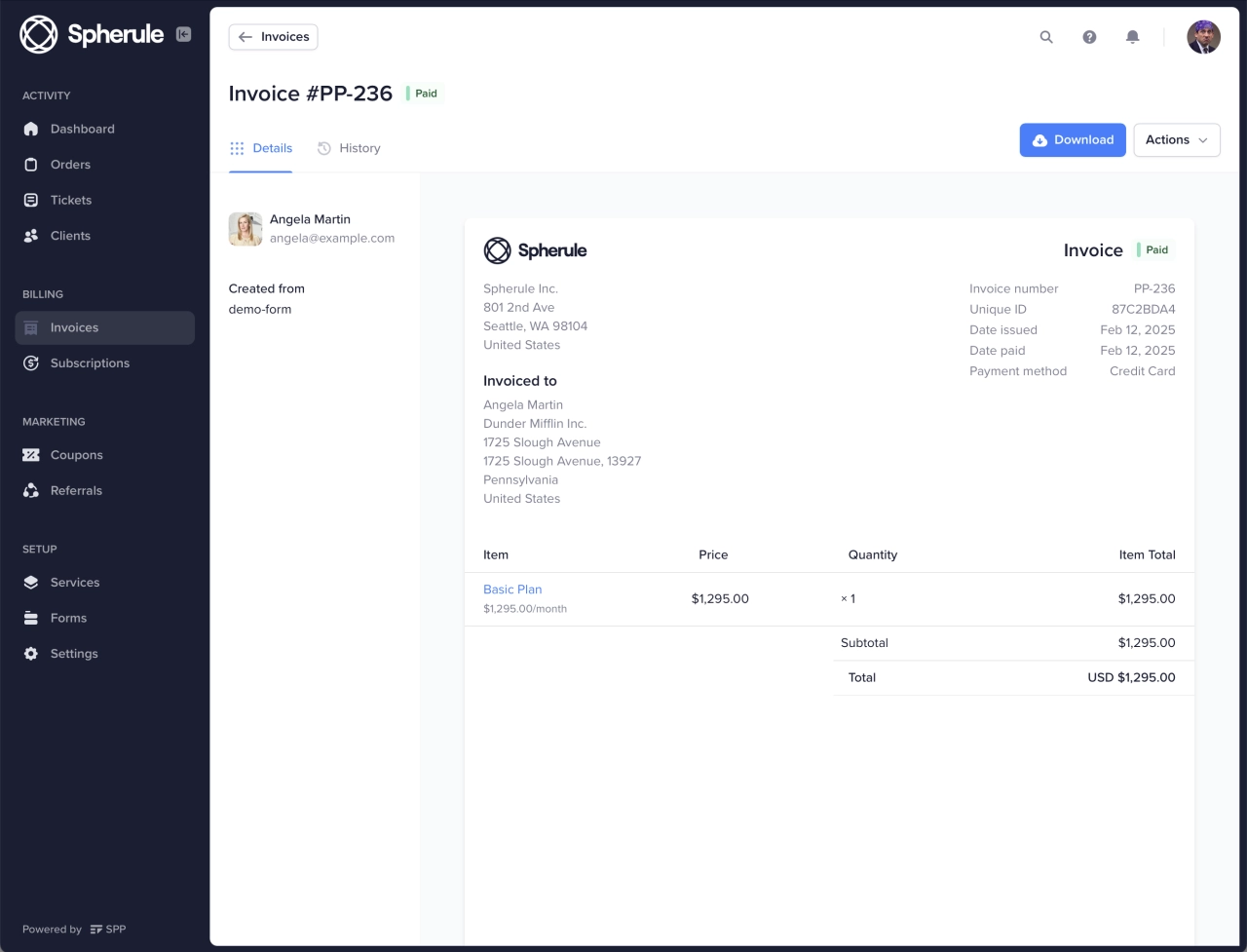Click the Tickets icon in the sidebar

(31, 200)
